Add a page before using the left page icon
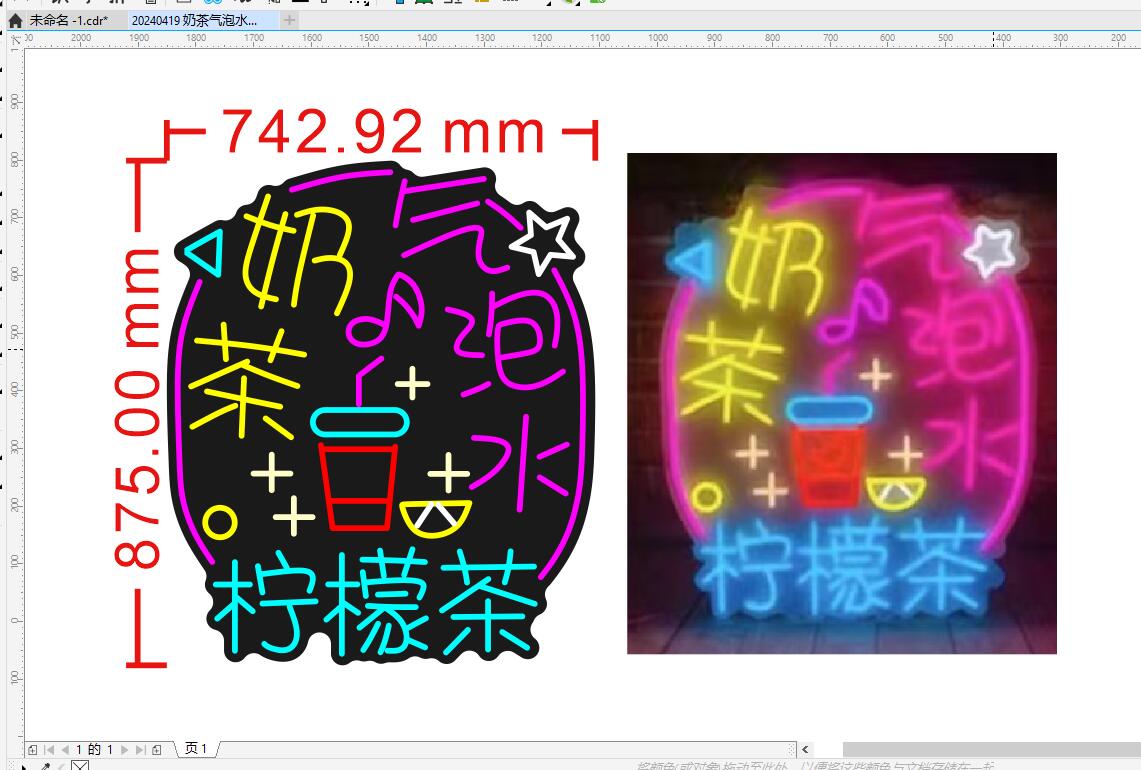The height and width of the screenshot is (770, 1141). click(x=33, y=749)
